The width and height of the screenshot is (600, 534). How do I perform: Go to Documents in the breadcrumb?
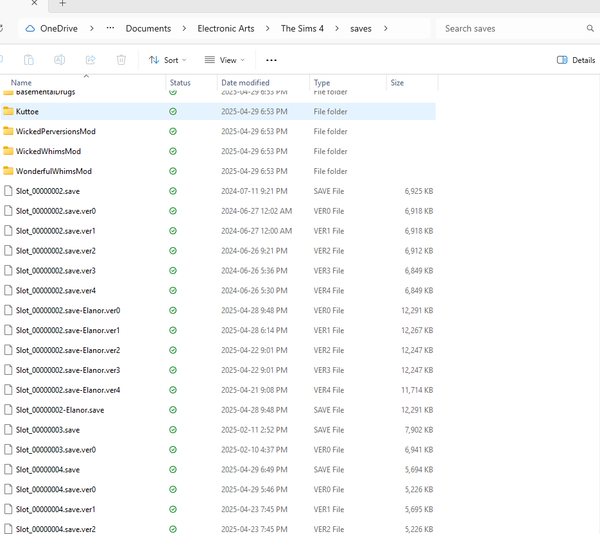click(x=148, y=28)
